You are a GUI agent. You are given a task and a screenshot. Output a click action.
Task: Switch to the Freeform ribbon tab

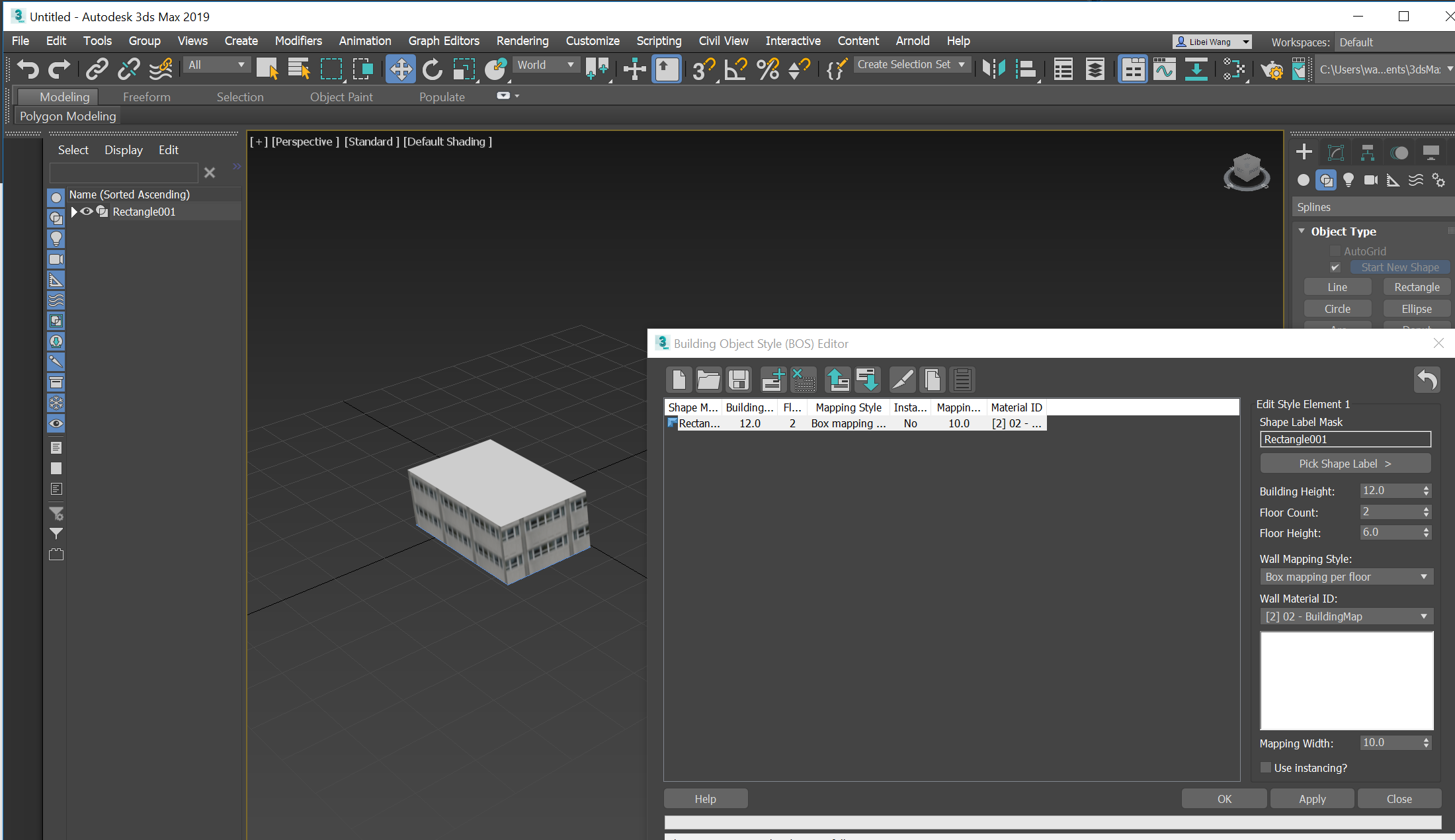point(146,96)
